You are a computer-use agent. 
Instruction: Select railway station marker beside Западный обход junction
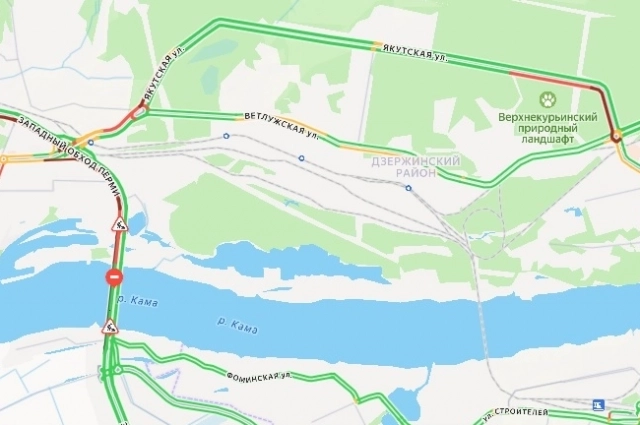(x=91, y=142)
